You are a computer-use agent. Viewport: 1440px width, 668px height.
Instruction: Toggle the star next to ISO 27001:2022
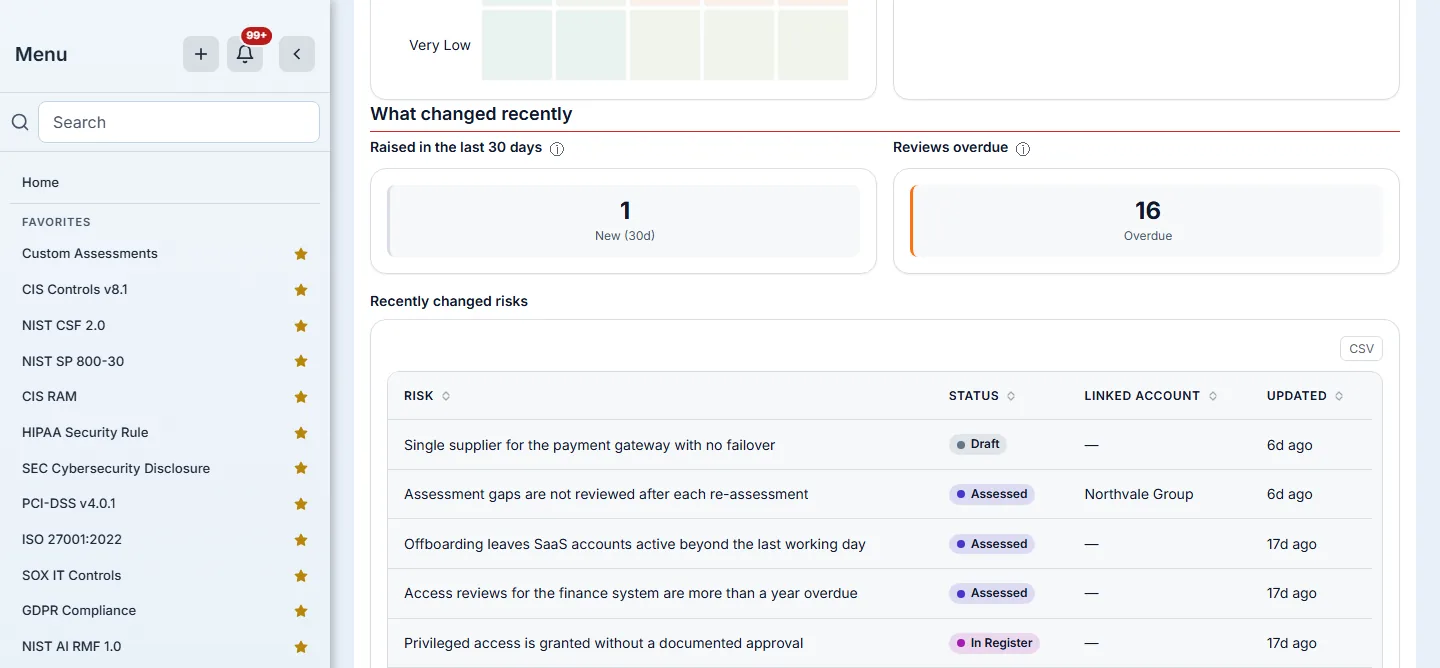[x=301, y=540]
